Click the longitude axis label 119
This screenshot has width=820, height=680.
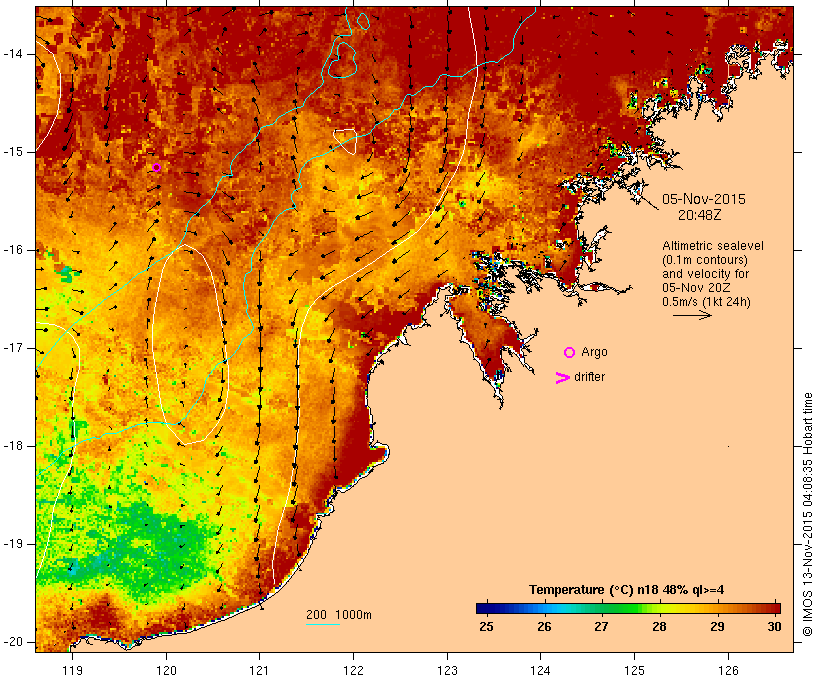pyautogui.click(x=72, y=670)
